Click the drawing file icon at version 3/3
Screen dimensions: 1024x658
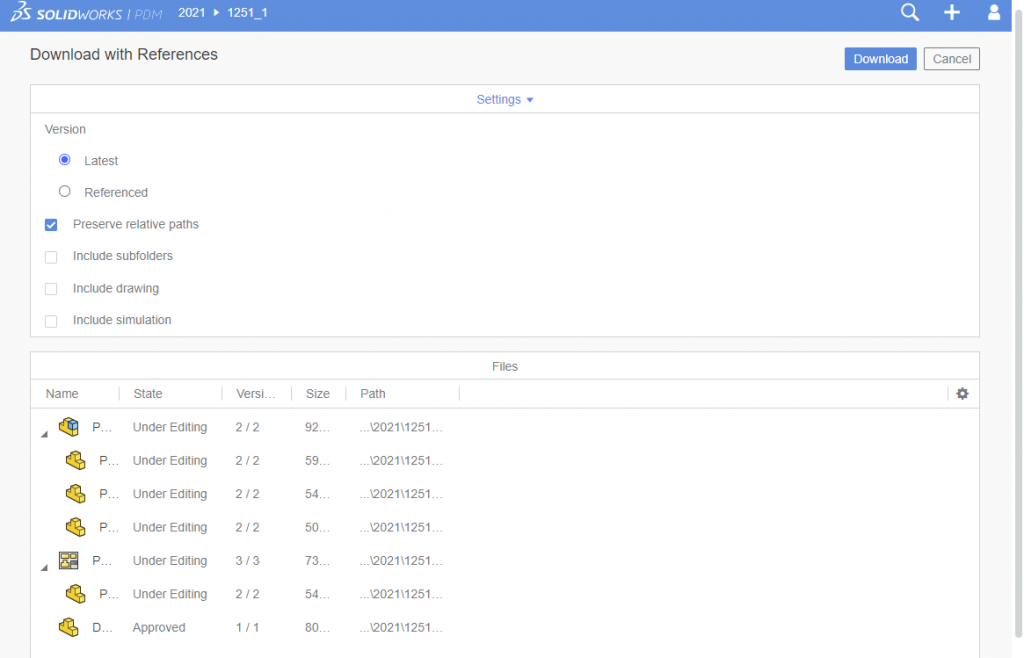[x=69, y=561]
